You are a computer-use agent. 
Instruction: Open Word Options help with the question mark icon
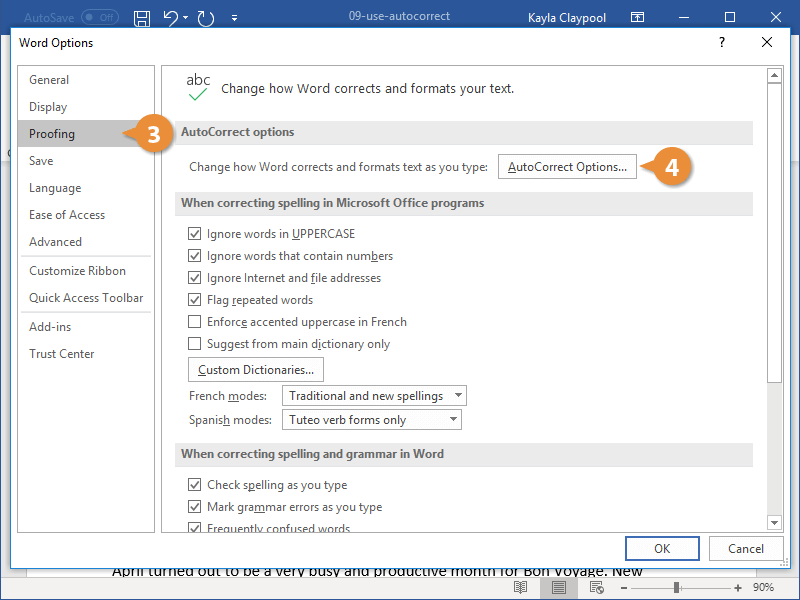point(721,43)
